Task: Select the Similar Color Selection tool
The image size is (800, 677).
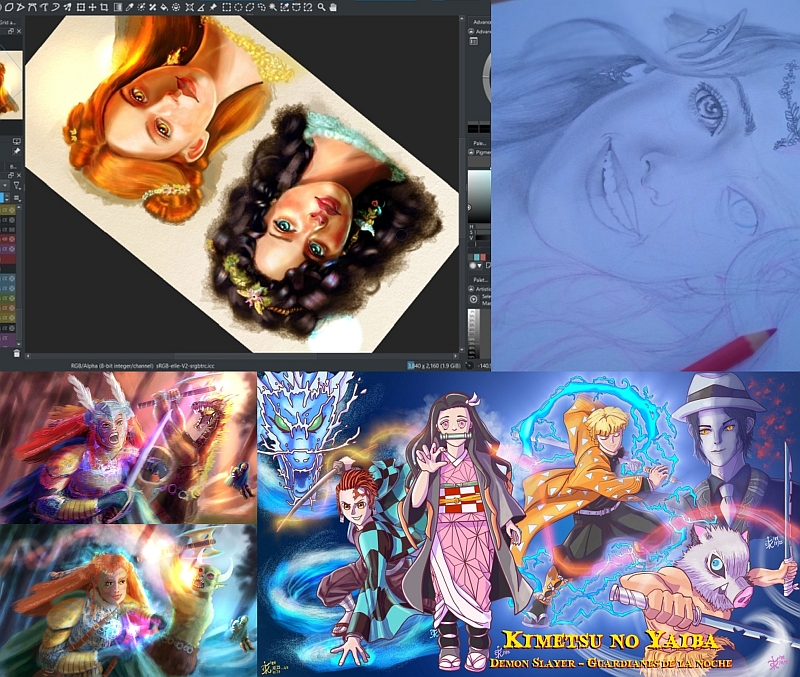Action: pos(285,7)
